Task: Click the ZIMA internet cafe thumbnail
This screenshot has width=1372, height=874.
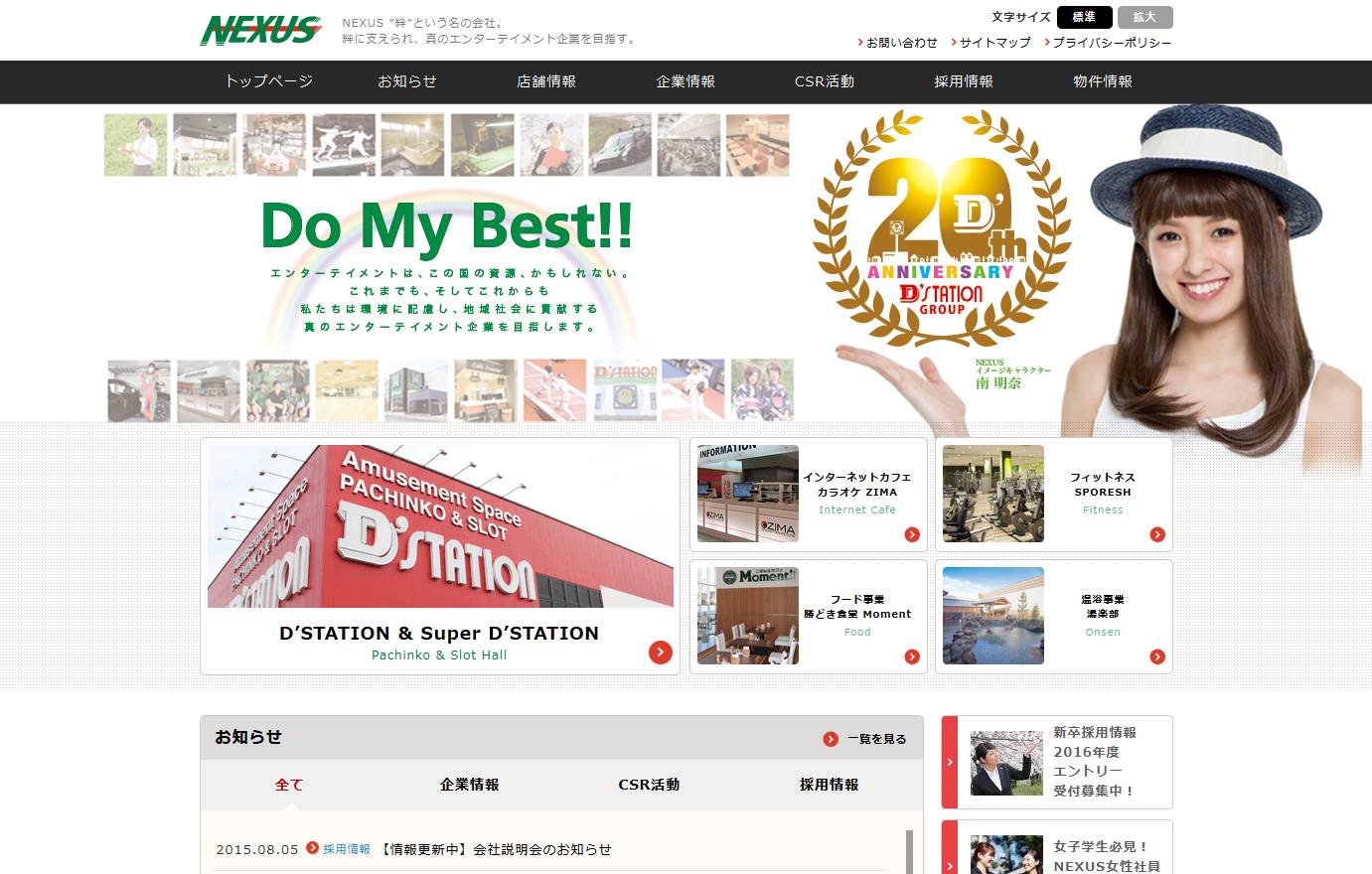Action: [x=748, y=494]
